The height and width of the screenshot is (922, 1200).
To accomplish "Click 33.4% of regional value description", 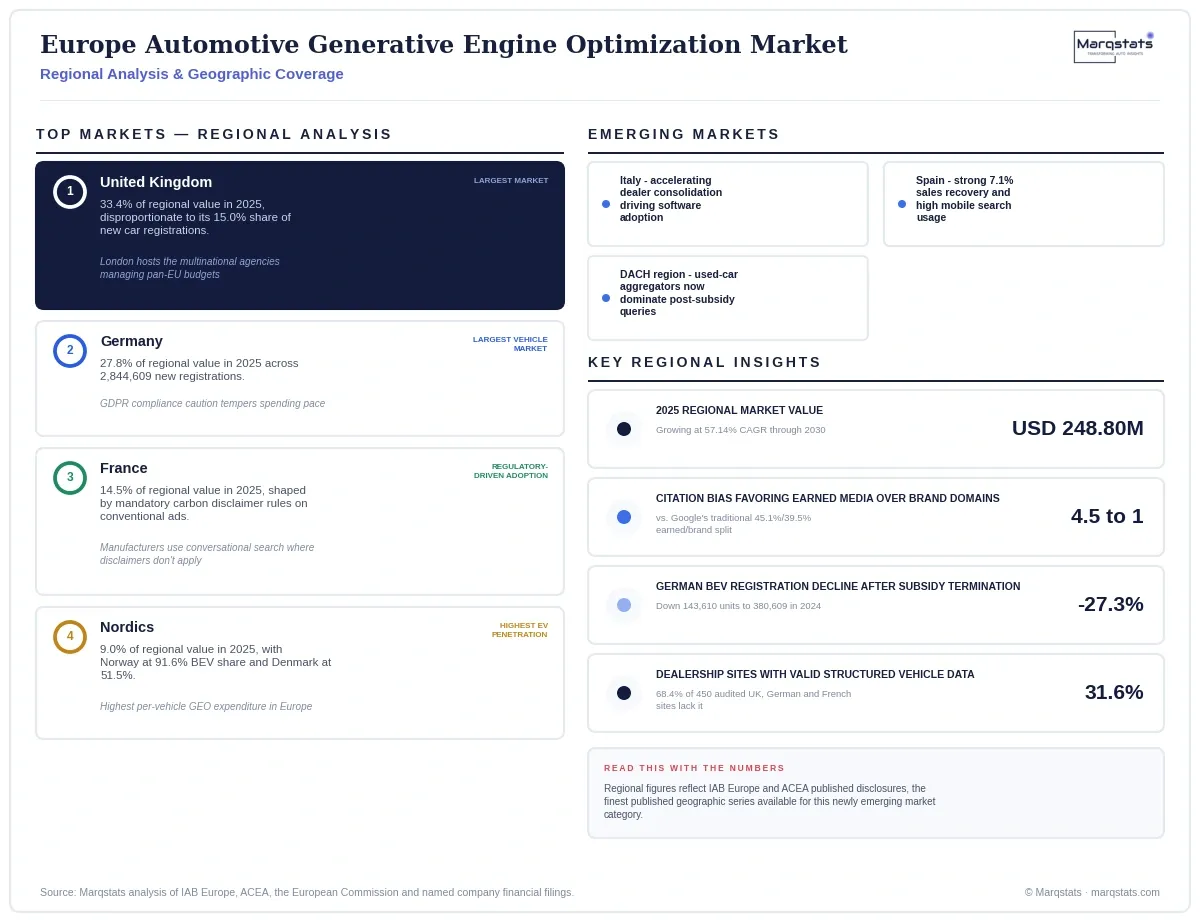I will pyautogui.click(x=196, y=217).
